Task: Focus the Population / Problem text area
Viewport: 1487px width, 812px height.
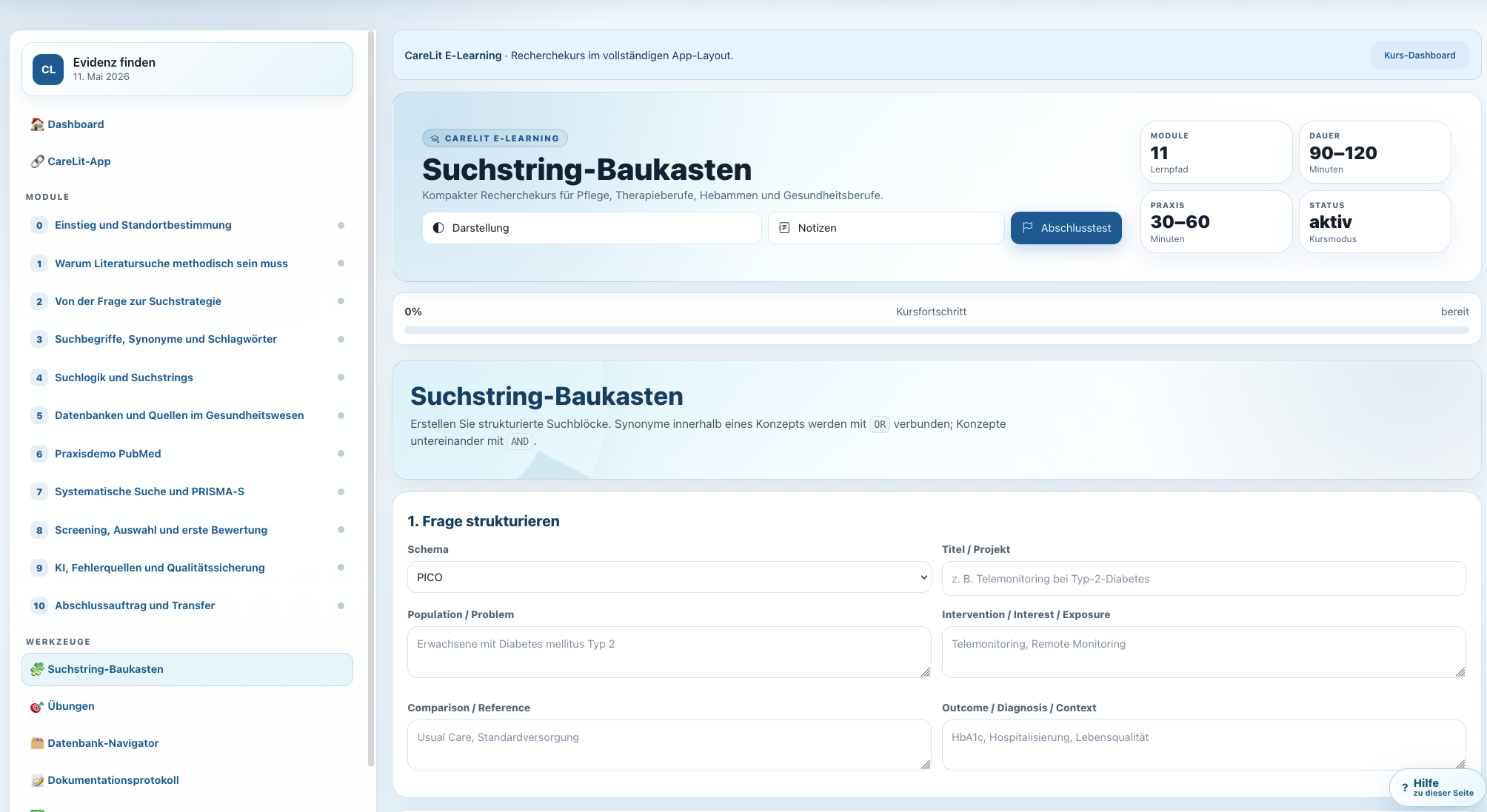Action: click(x=669, y=652)
